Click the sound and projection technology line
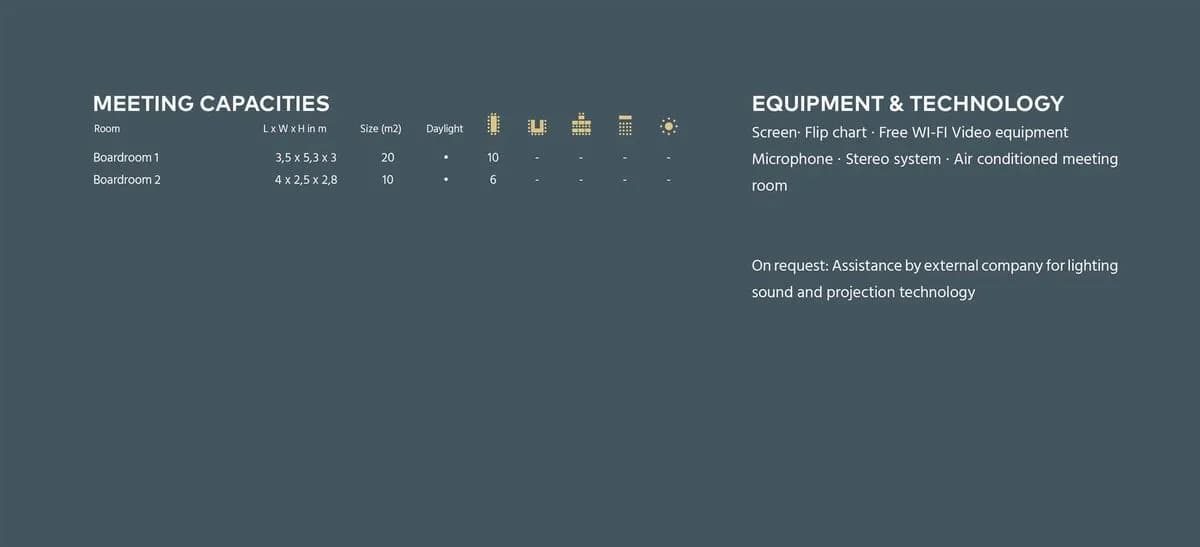Viewport: 1200px width, 547px height. pyautogui.click(x=863, y=292)
